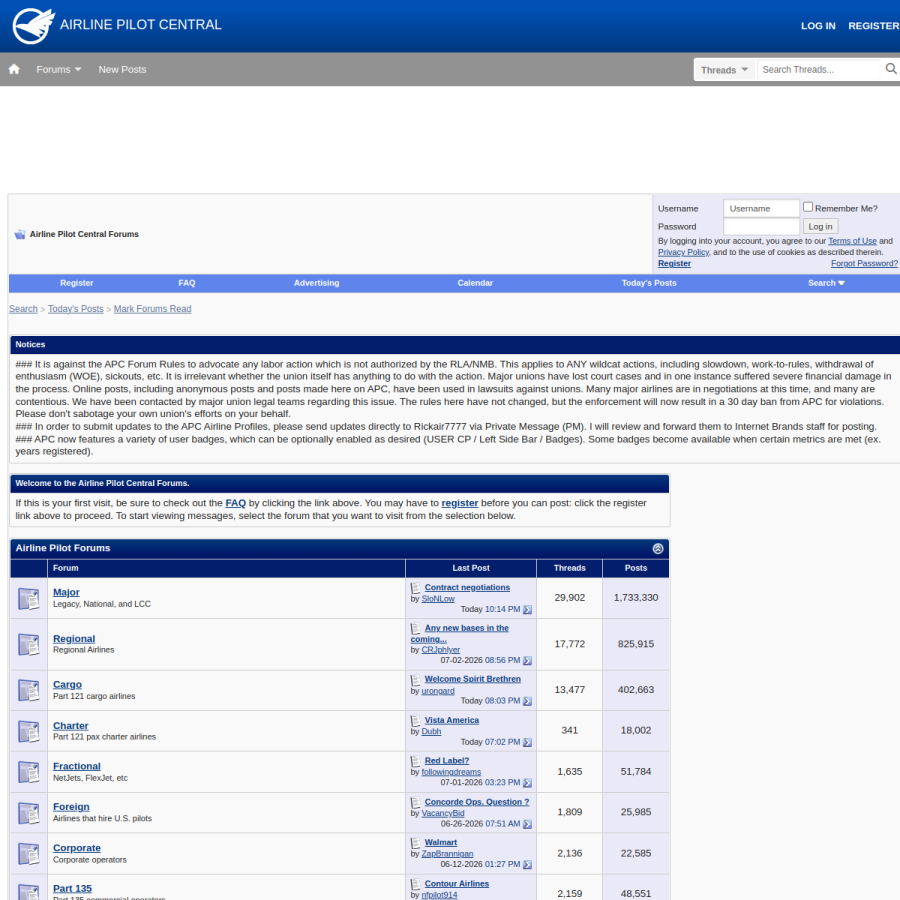This screenshot has width=900, height=900.
Task: Click the Major forum status icon
Action: click(29, 599)
